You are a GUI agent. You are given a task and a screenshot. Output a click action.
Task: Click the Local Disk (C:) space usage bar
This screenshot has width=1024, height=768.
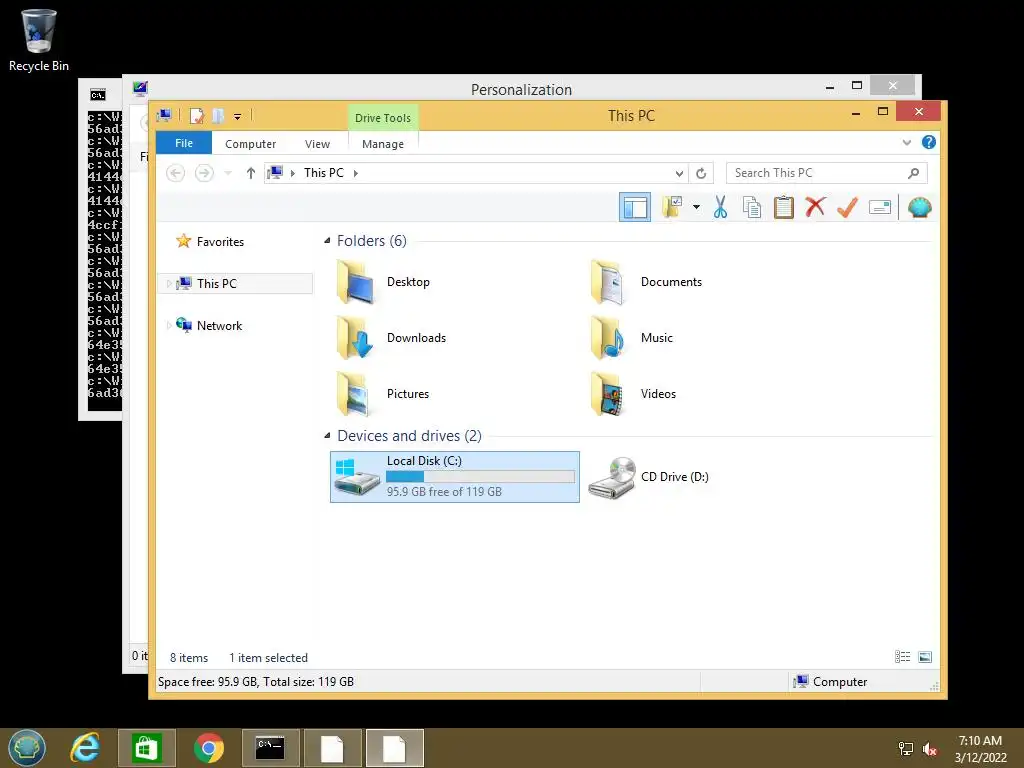[x=480, y=477]
